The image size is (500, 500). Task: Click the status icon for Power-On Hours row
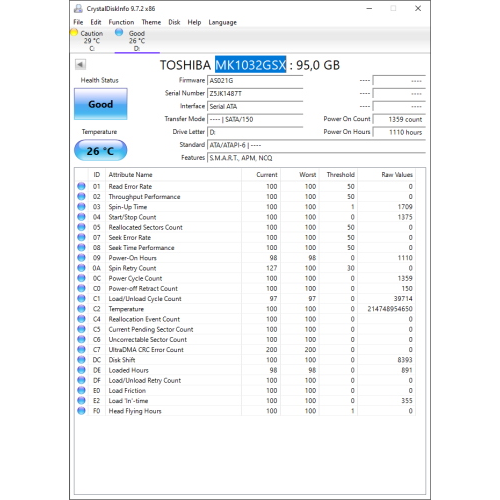pyautogui.click(x=81, y=258)
